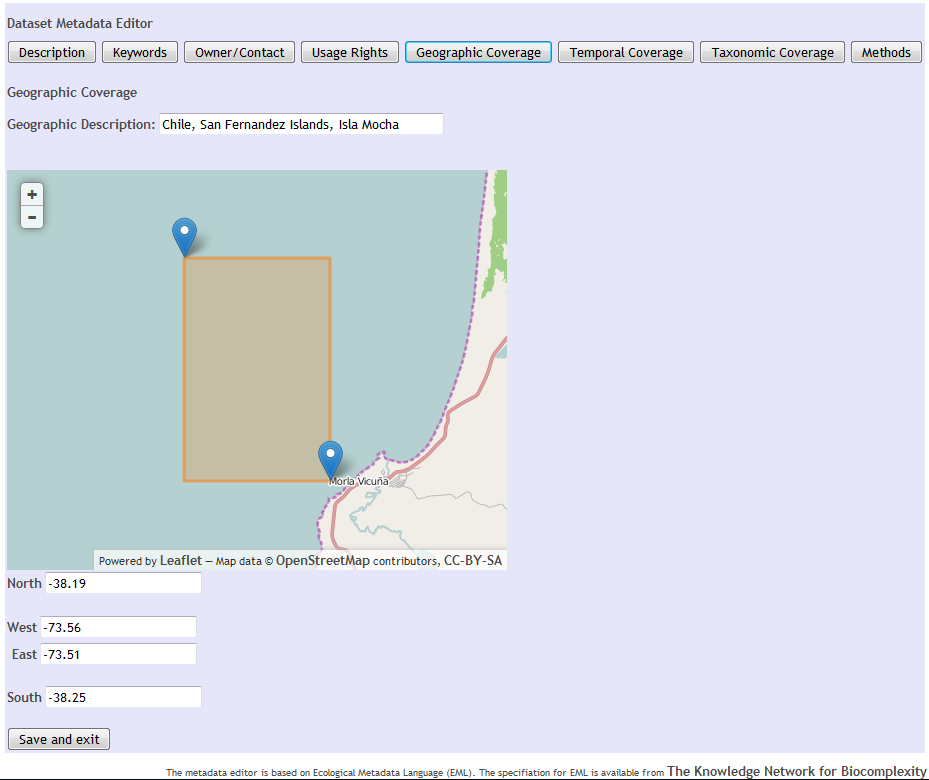Viewport: 929px width, 780px height.
Task: Switch to Temporal Coverage tab
Action: pyautogui.click(x=626, y=52)
